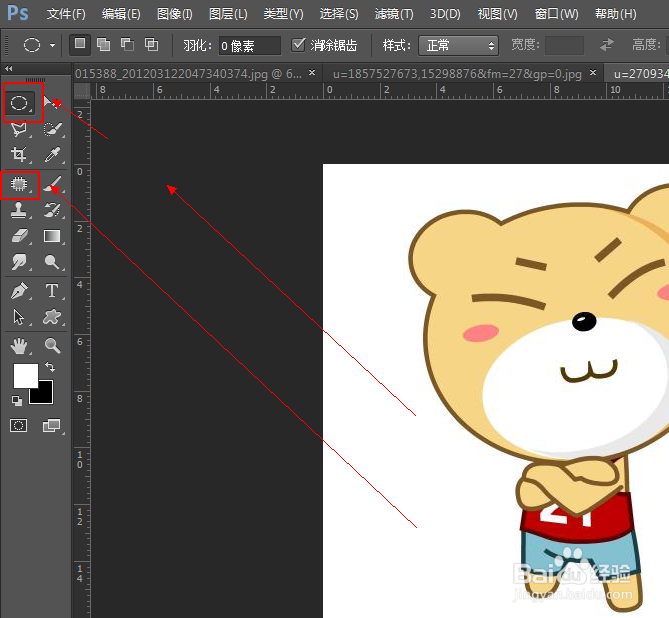Screen dimensions: 669x618
Task: Close the 015388_2012 document tab
Action: pyautogui.click(x=312, y=73)
